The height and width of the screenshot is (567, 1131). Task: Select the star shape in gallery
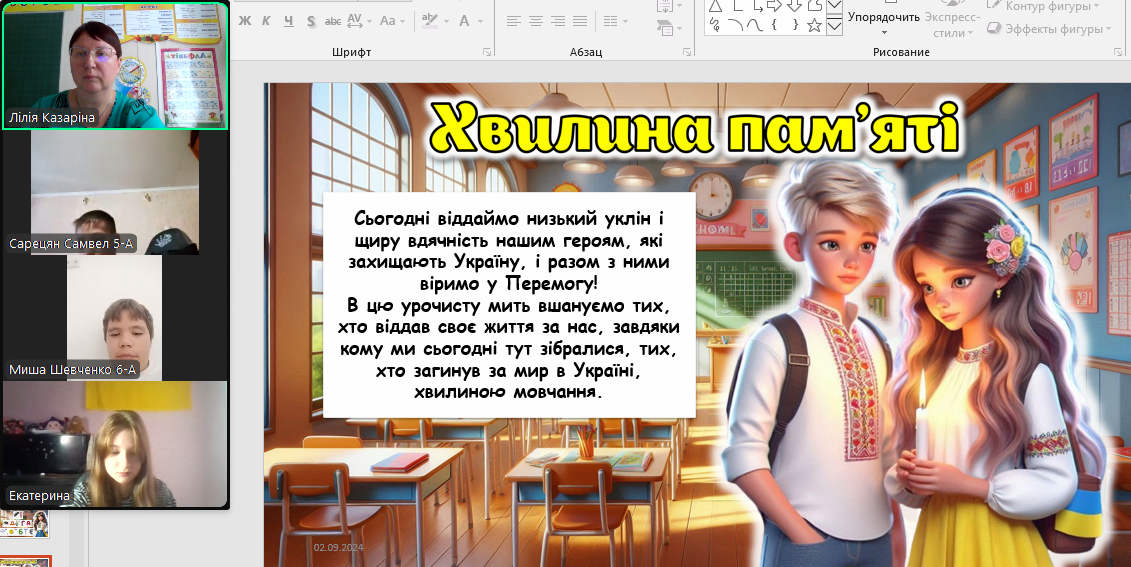pyautogui.click(x=814, y=26)
